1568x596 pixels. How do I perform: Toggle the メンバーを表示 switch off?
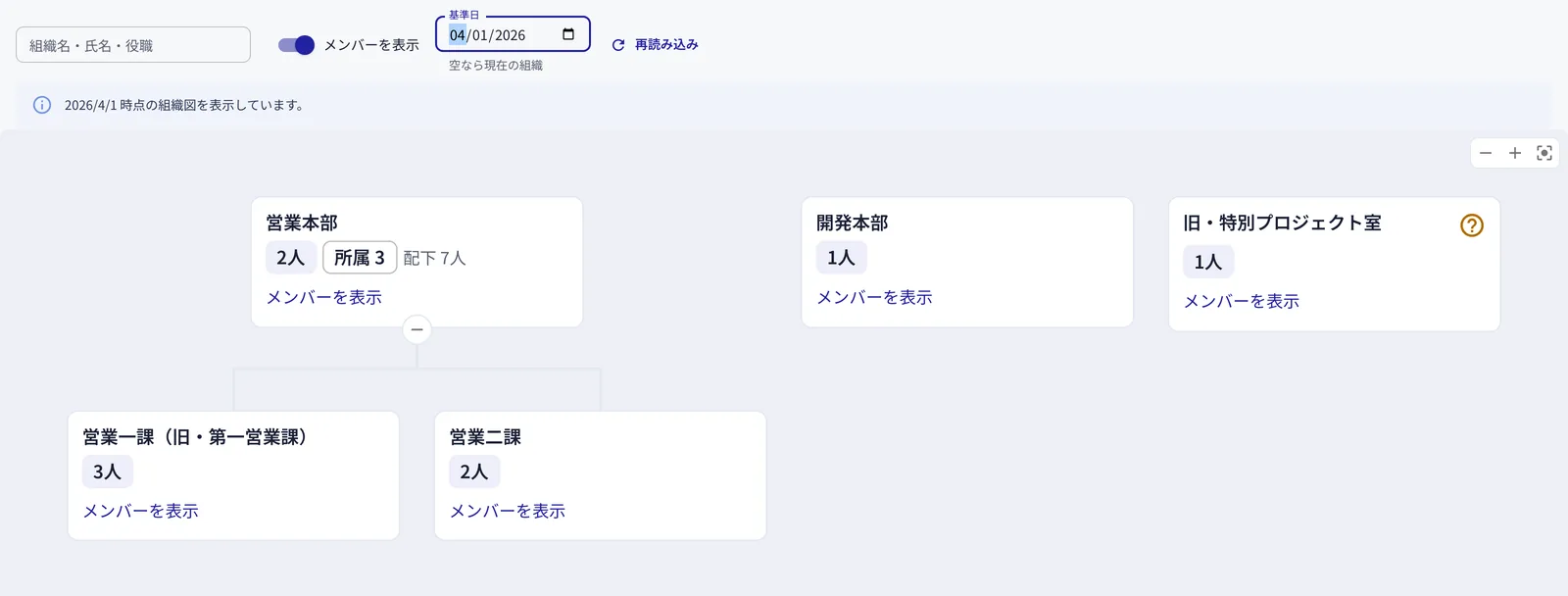296,45
